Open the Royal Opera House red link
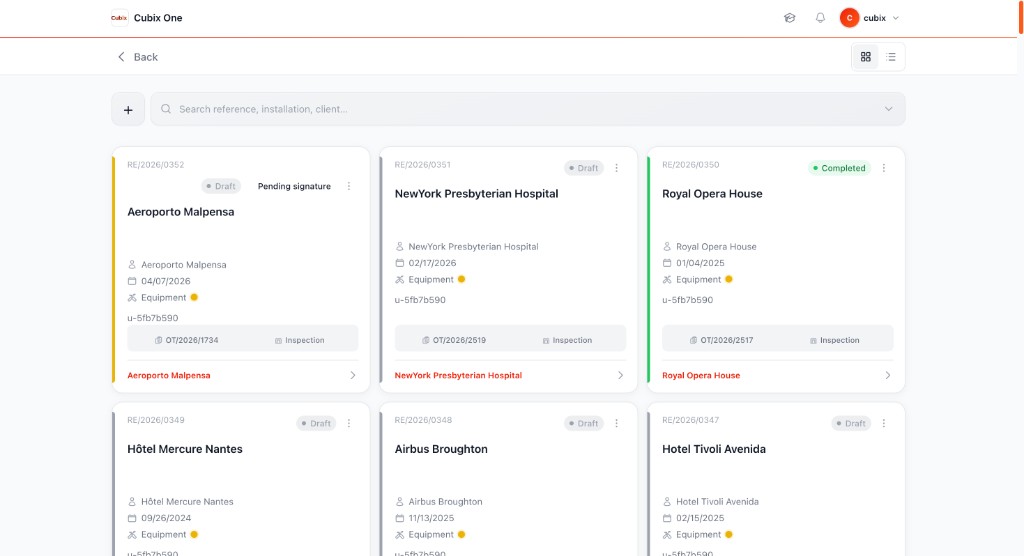This screenshot has width=1024, height=556. [x=701, y=376]
